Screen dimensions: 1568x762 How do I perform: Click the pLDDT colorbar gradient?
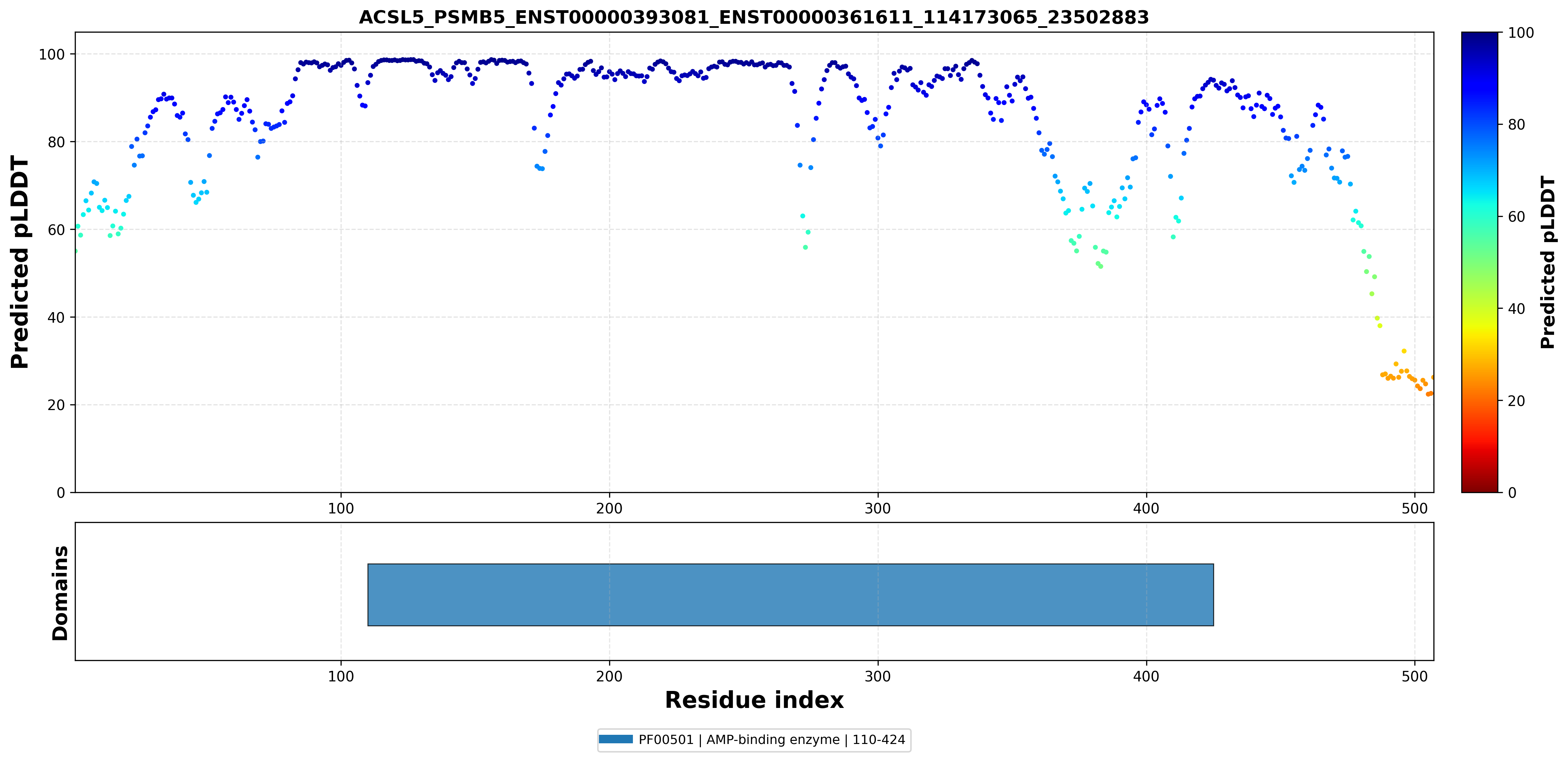[x=1479, y=262]
